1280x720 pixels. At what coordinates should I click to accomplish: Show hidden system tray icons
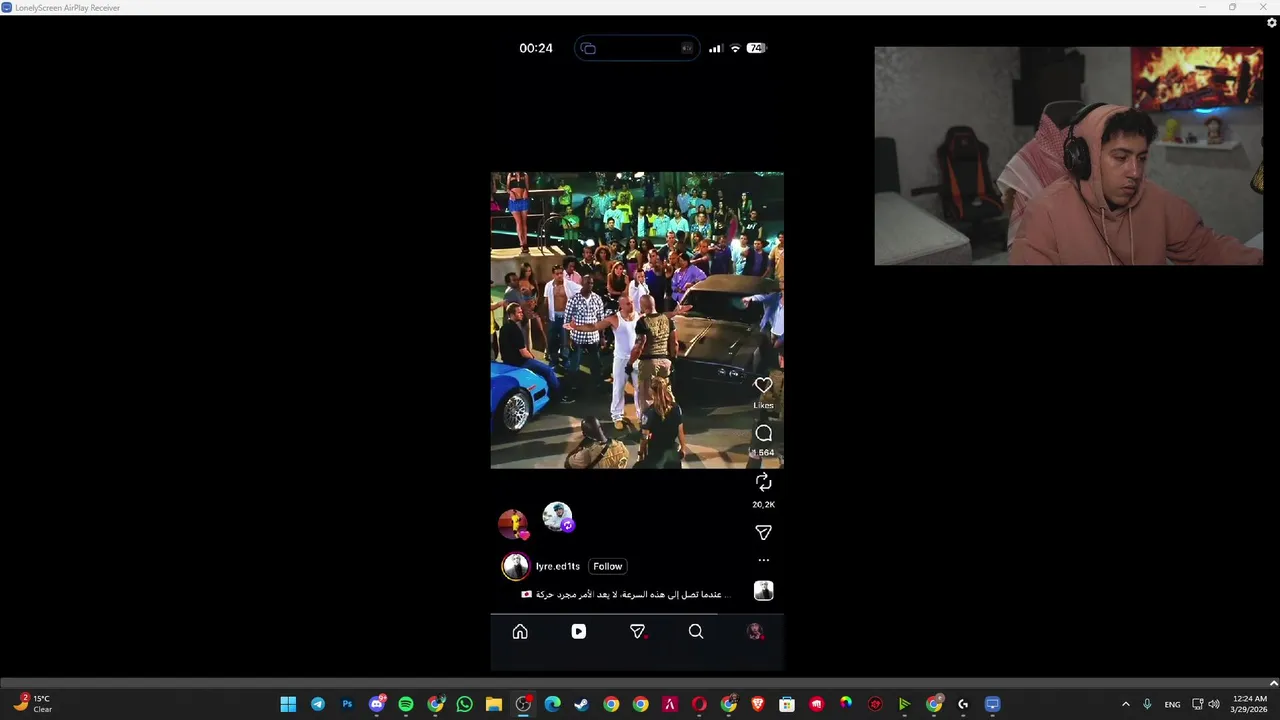[1125, 704]
